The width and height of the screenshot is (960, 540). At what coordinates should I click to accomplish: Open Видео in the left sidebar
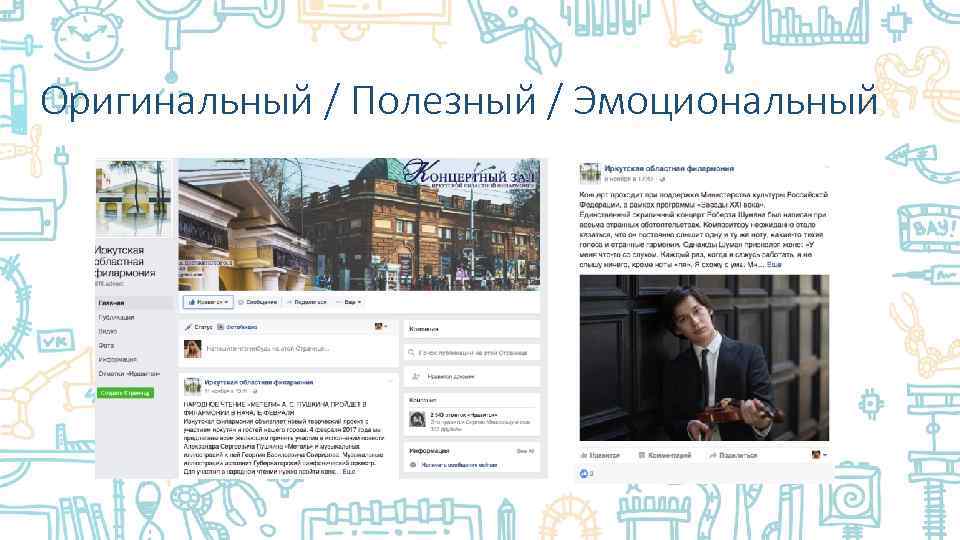(x=108, y=331)
